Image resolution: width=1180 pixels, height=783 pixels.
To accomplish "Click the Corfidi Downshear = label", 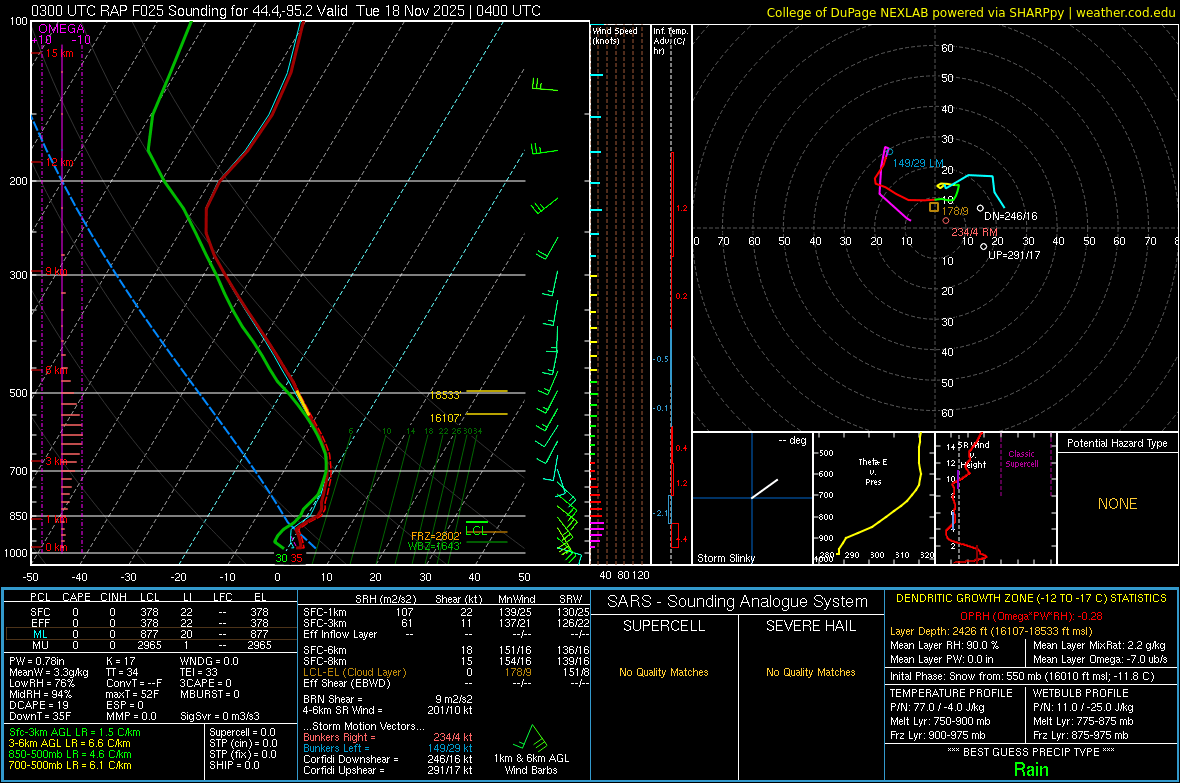I will (351, 760).
